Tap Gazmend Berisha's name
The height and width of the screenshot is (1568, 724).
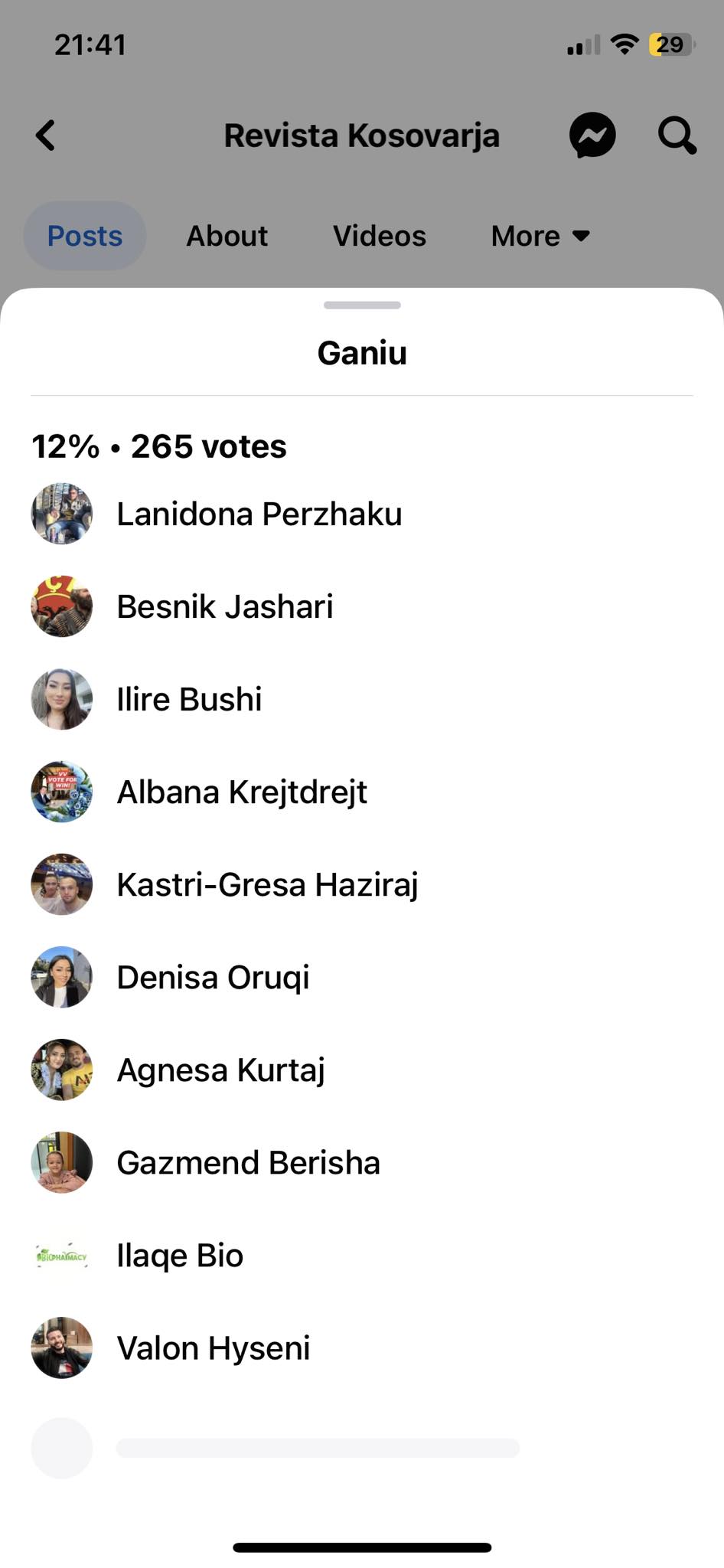coord(248,1162)
